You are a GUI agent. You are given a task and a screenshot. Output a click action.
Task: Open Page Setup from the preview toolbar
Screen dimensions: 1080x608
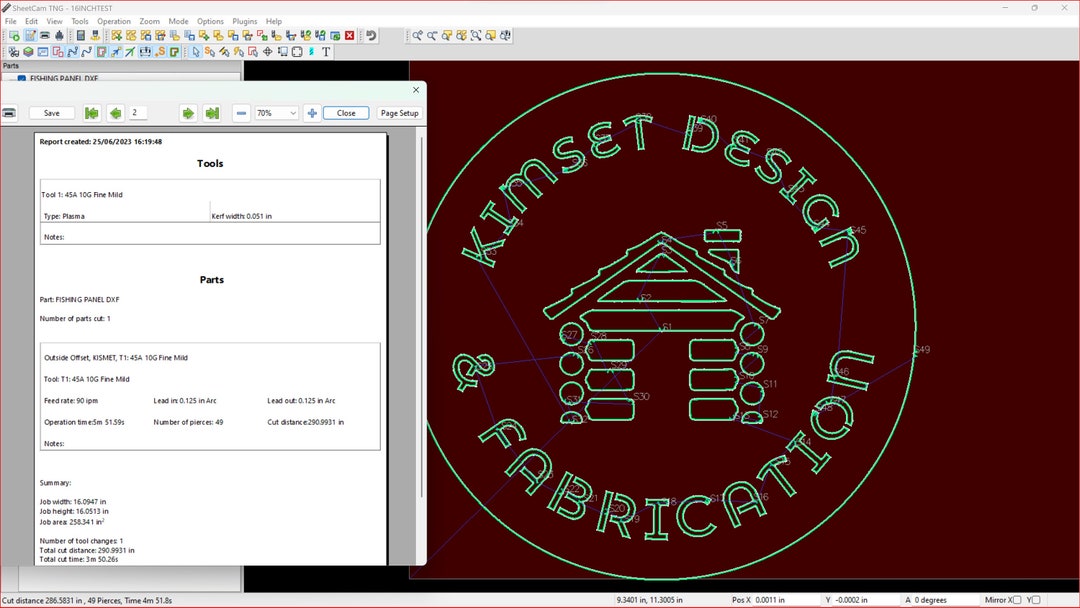[400, 113]
